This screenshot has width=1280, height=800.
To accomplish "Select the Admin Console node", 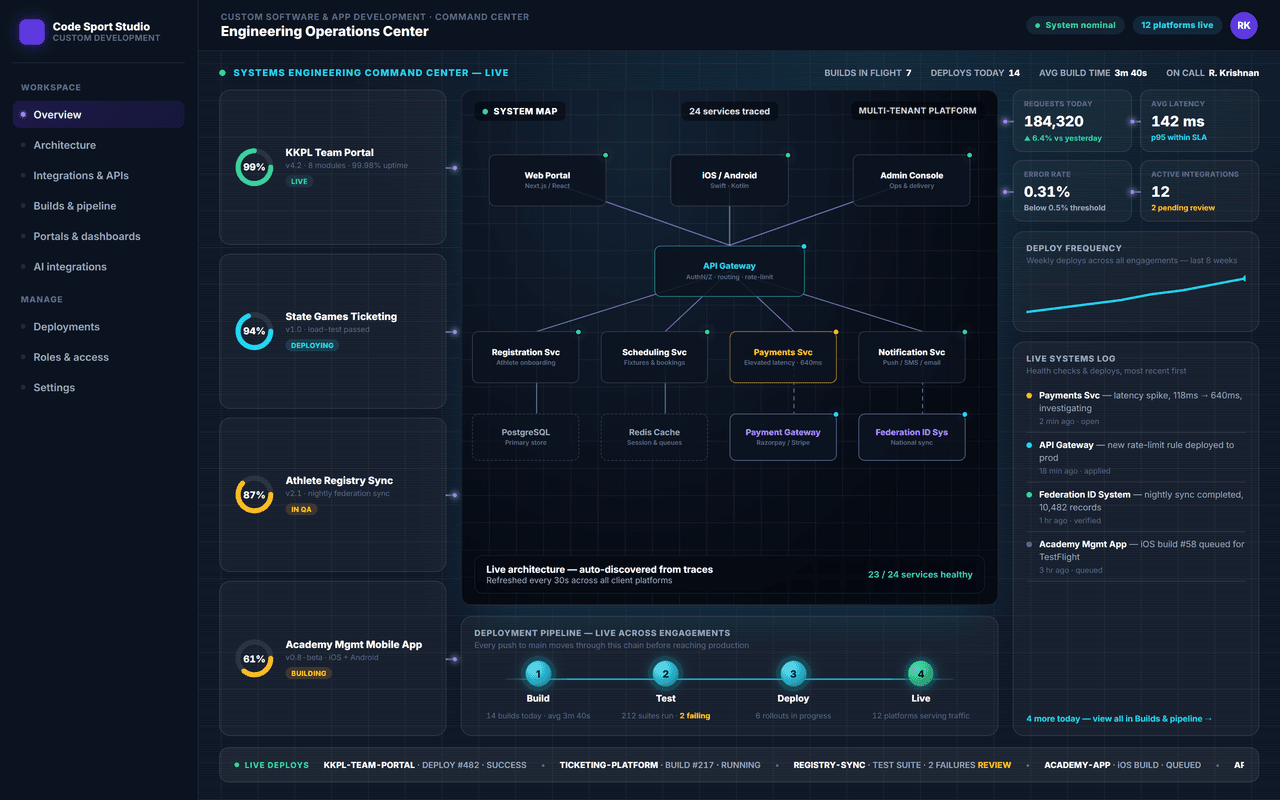I will (x=911, y=180).
